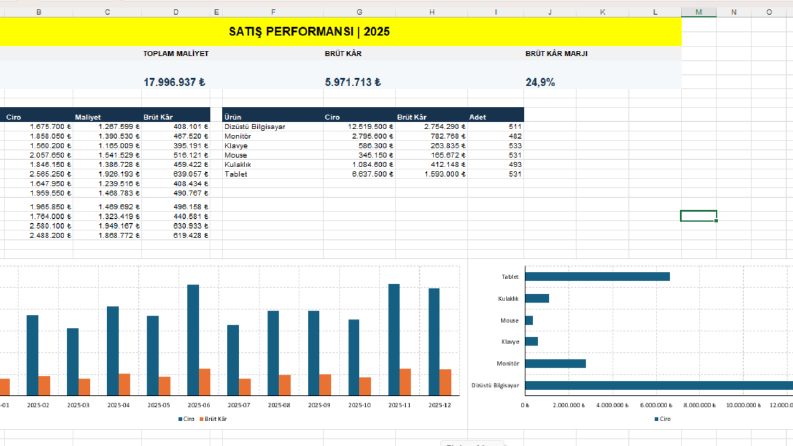This screenshot has width=793, height=446.
Task: Select the 'Monitör' product cell
Action: tap(273, 136)
